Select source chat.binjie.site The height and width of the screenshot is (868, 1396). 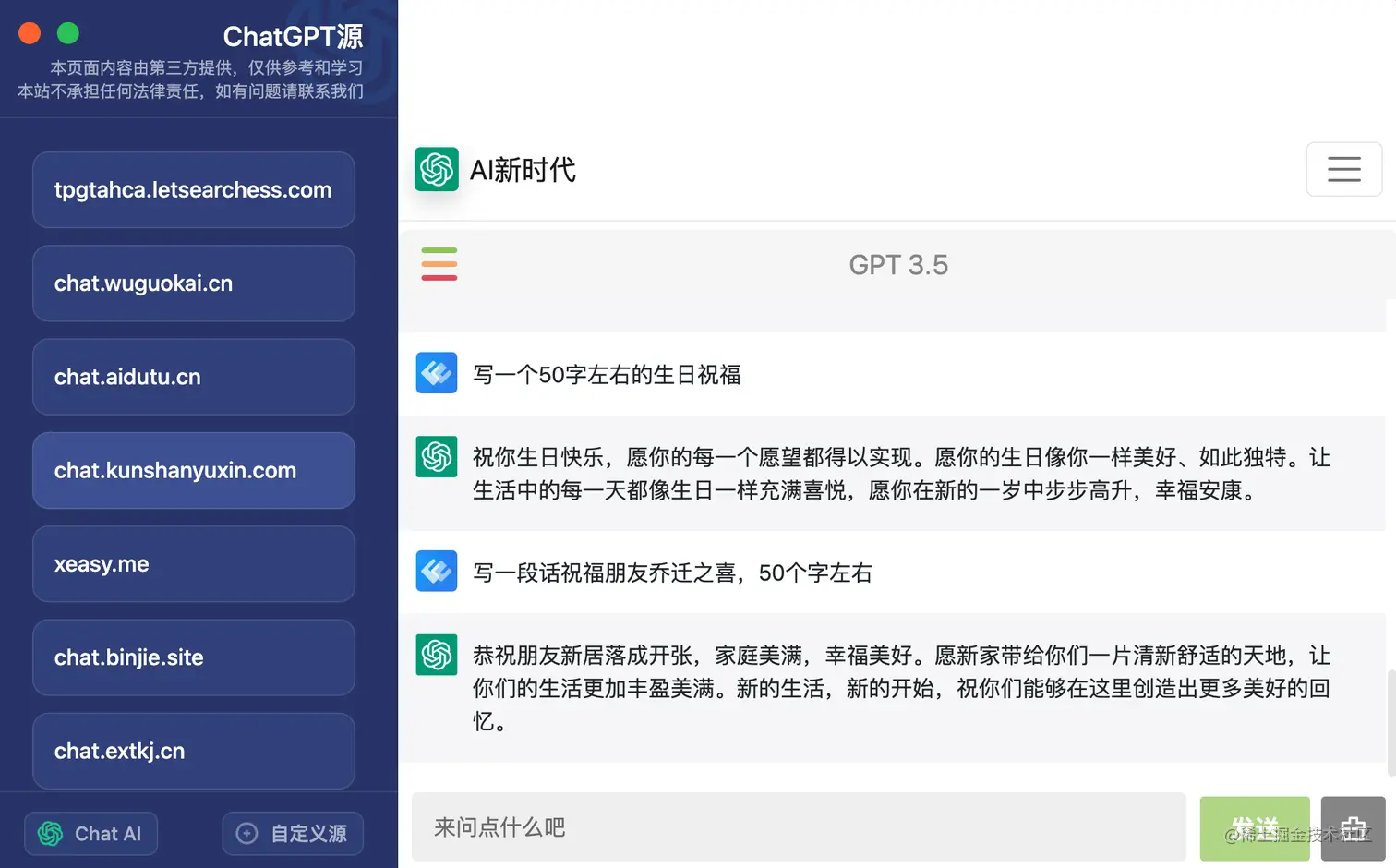coord(194,657)
